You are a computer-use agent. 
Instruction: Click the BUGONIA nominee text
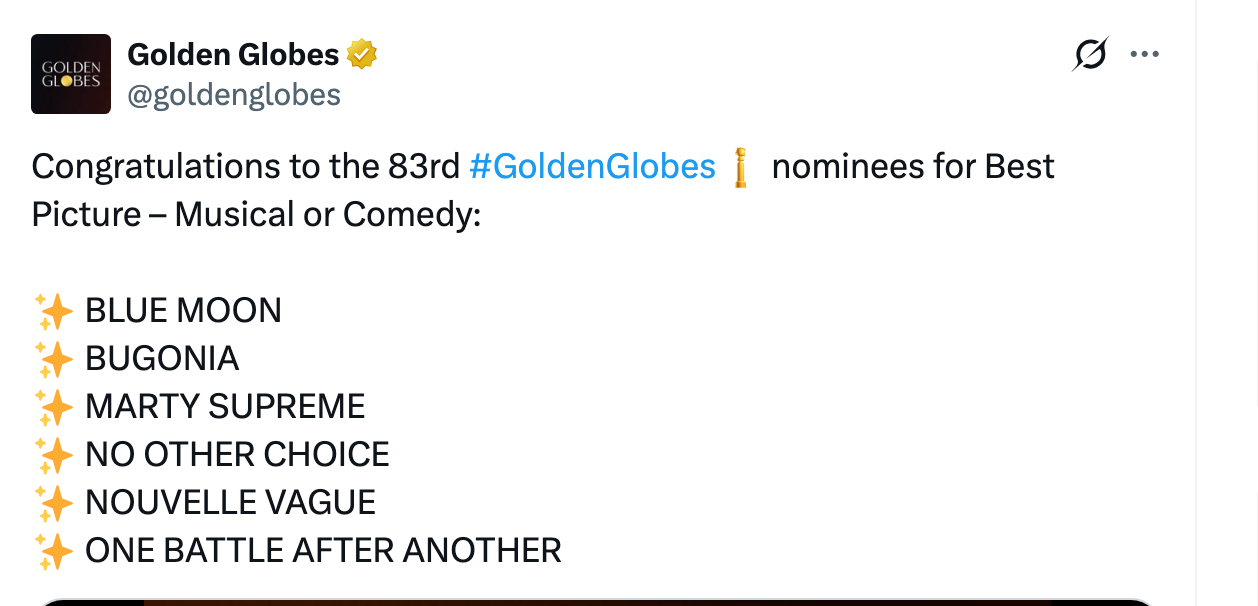[x=162, y=359]
